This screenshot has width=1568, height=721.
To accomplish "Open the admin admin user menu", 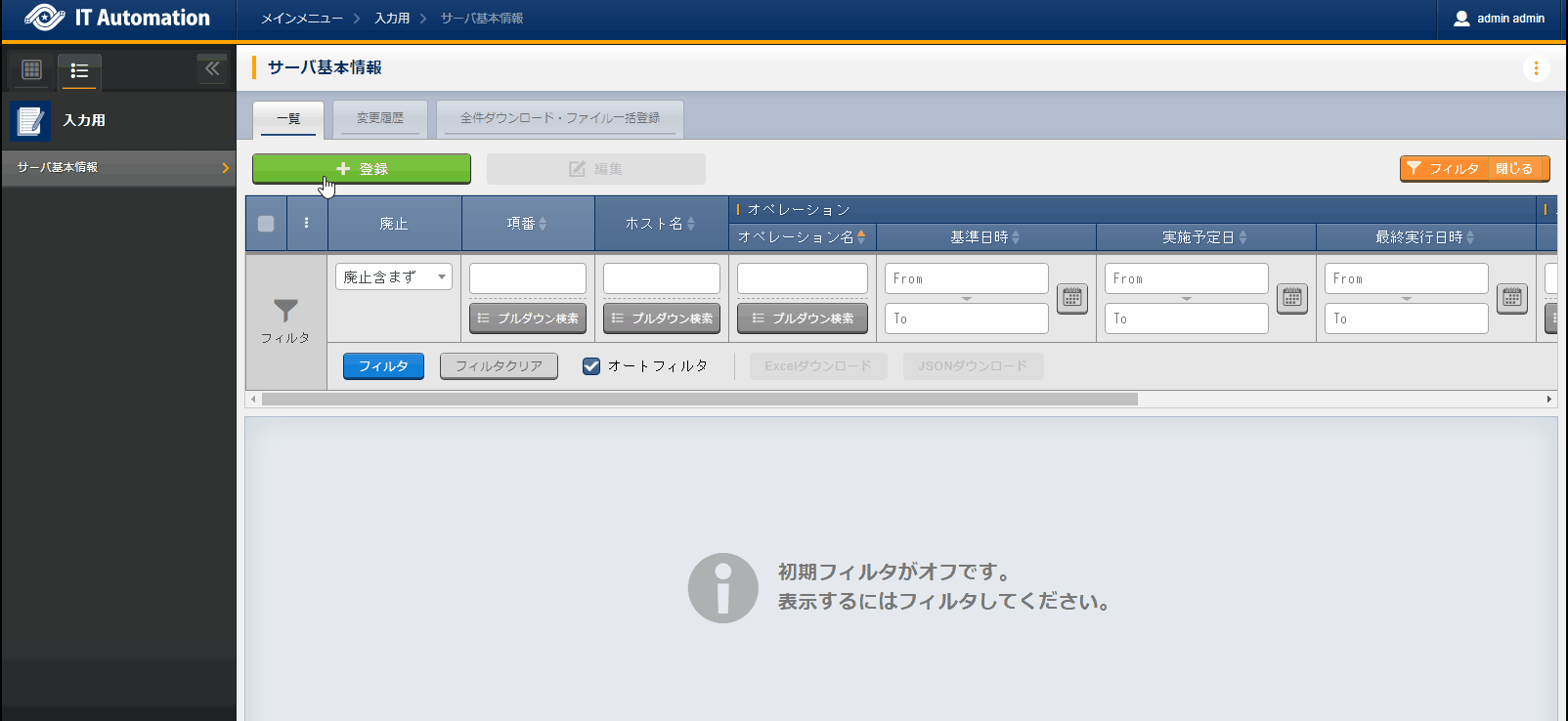I will pyautogui.click(x=1500, y=19).
